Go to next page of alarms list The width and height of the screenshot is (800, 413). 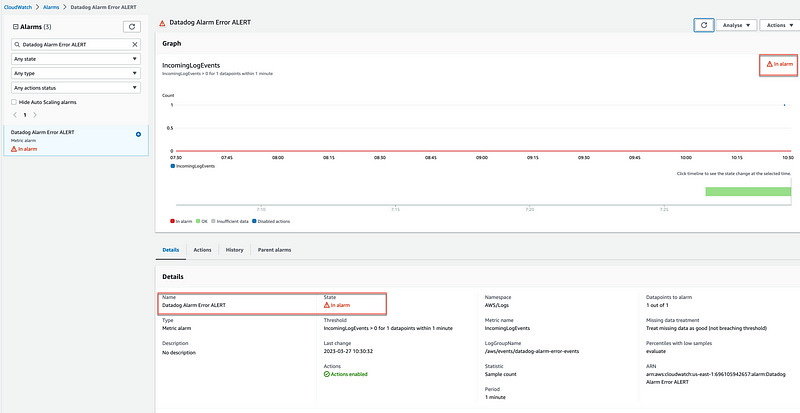[x=35, y=115]
